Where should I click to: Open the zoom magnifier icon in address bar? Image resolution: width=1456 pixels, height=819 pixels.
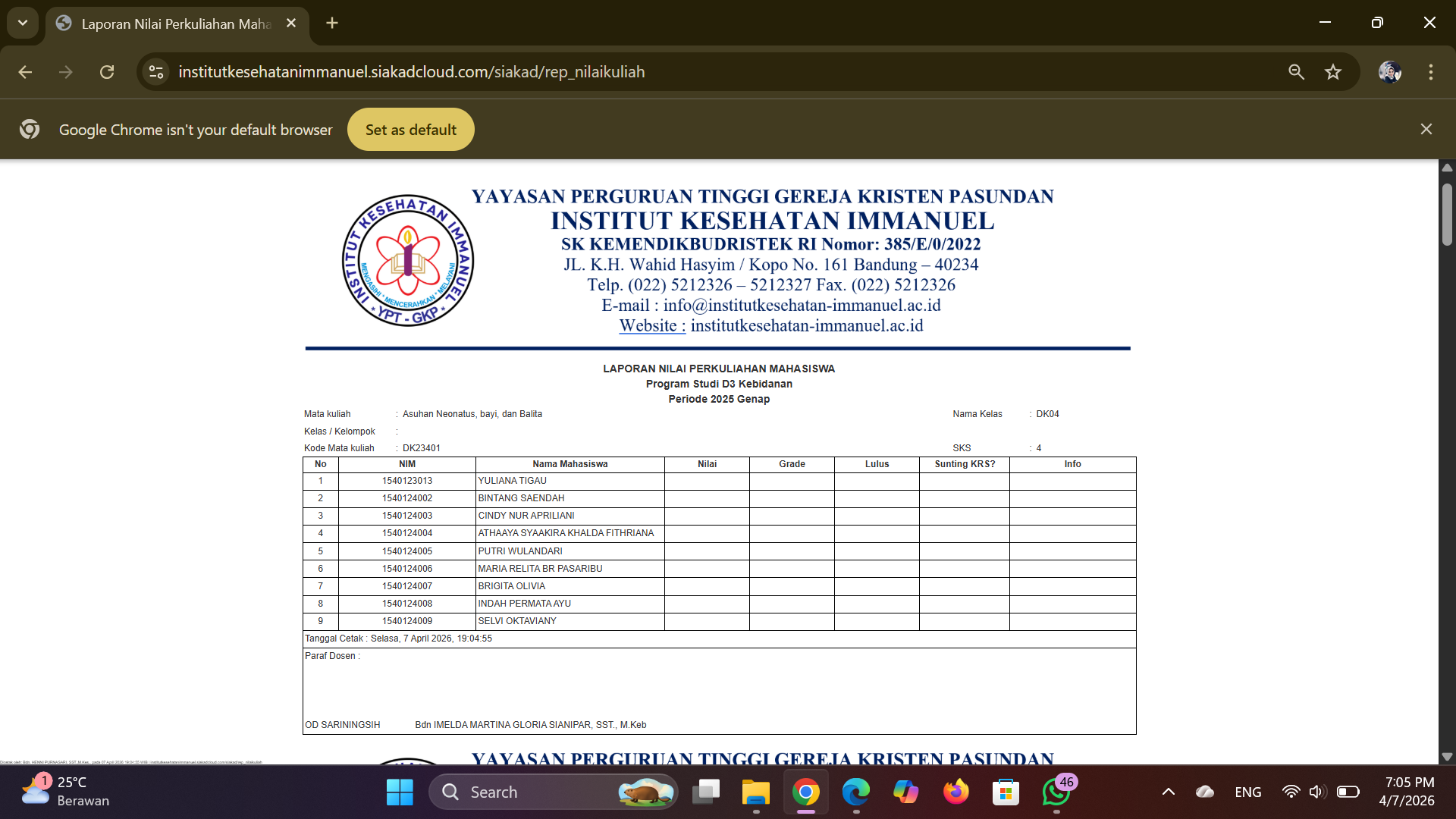[1296, 72]
